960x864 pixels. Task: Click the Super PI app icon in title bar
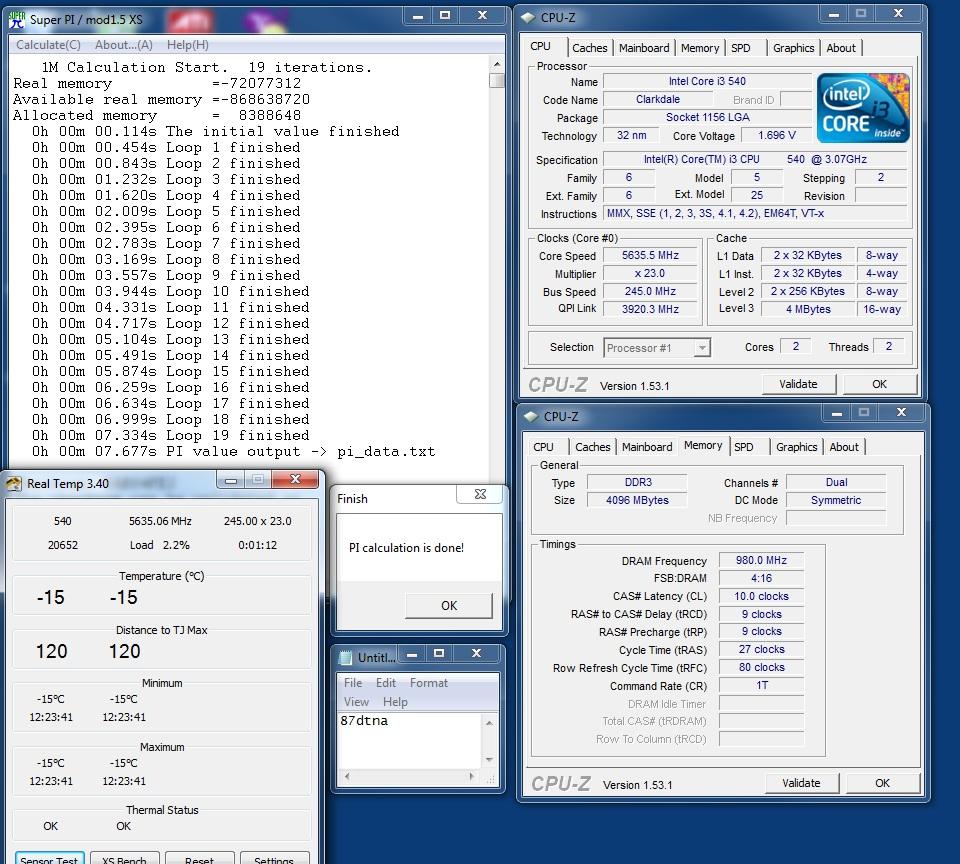click(x=17, y=20)
